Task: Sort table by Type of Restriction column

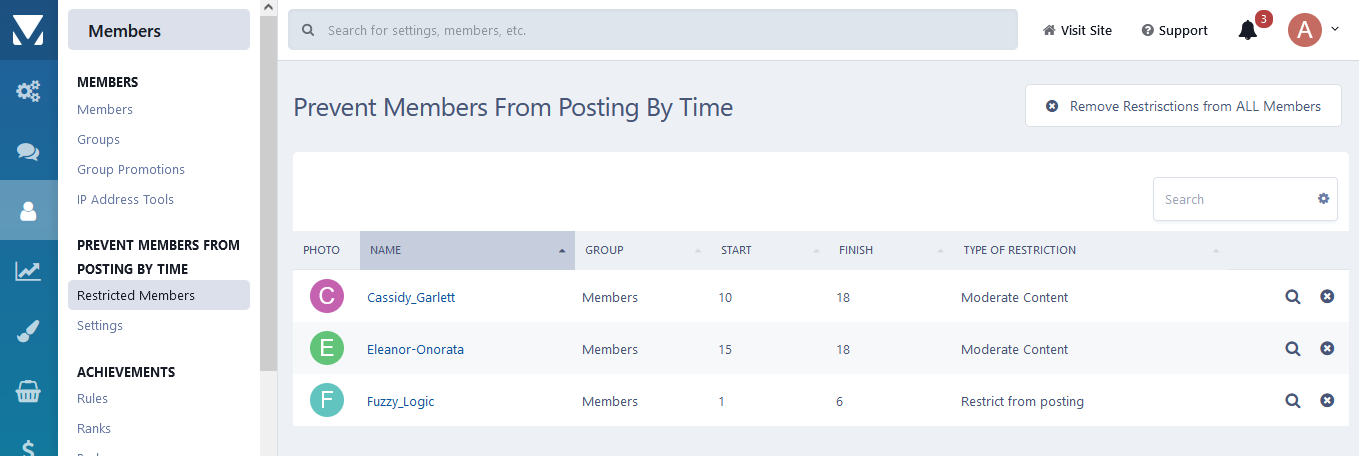Action: tap(1090, 250)
